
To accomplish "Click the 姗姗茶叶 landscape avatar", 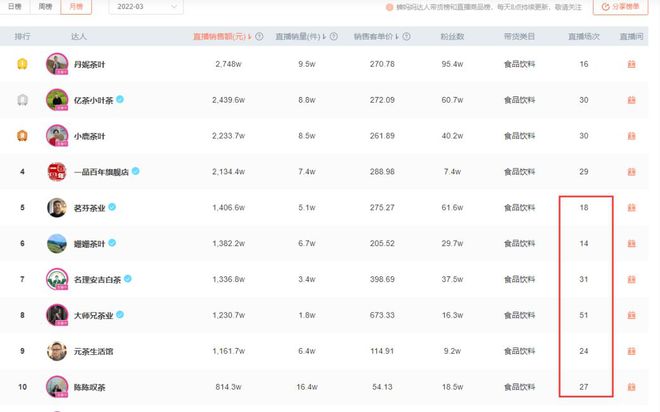I will (57, 243).
